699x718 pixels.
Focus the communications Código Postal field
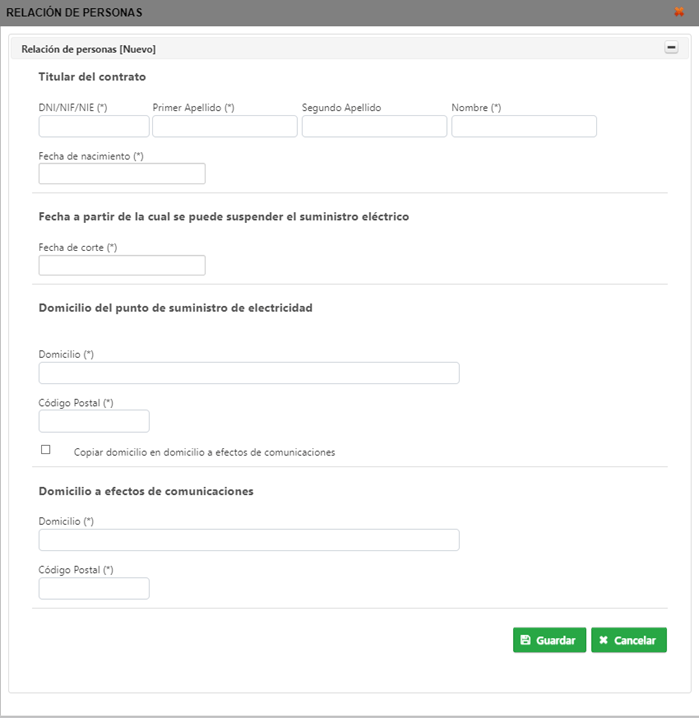(x=94, y=588)
